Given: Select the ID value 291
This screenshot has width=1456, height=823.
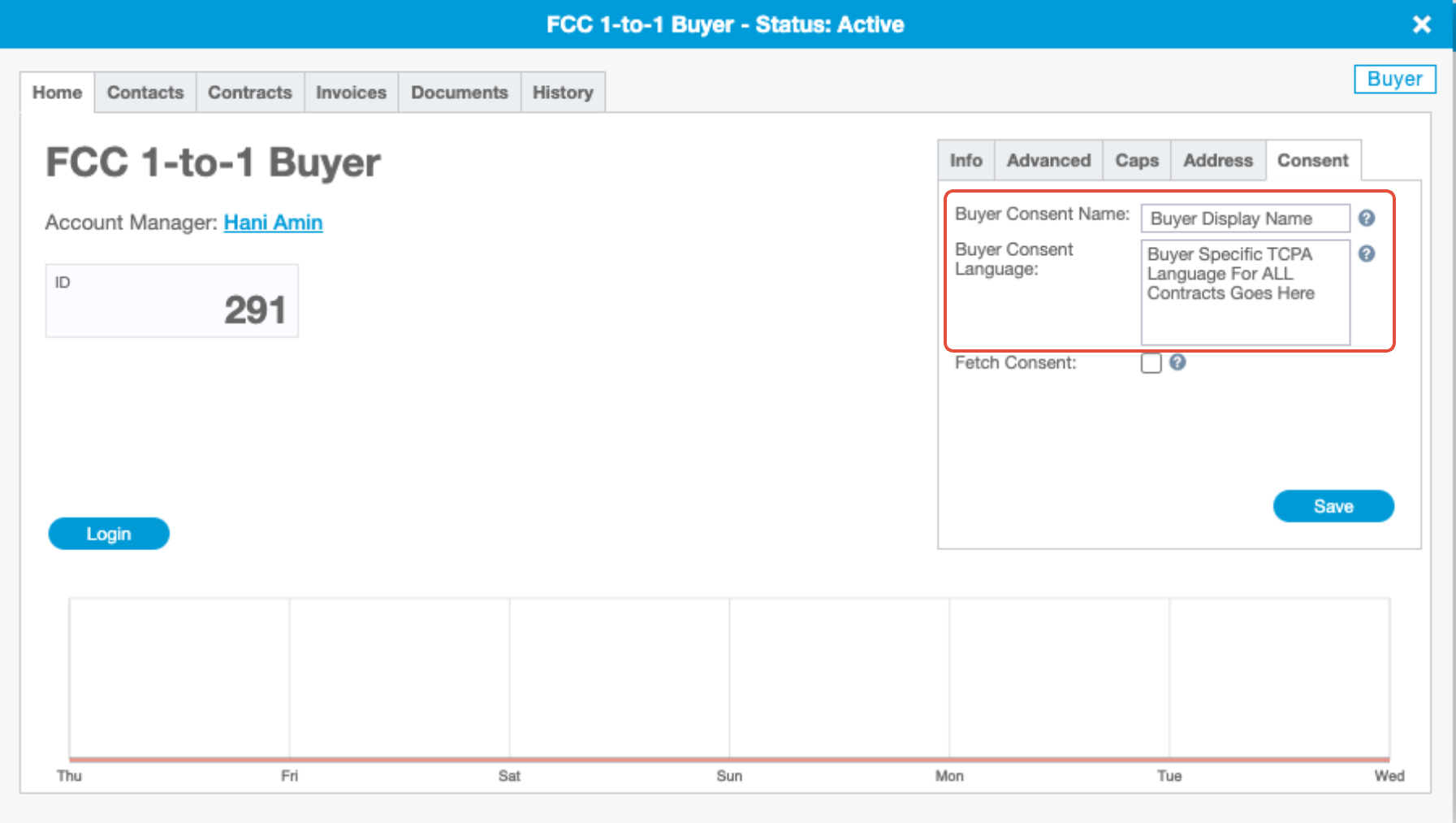Looking at the screenshot, I should point(255,310).
